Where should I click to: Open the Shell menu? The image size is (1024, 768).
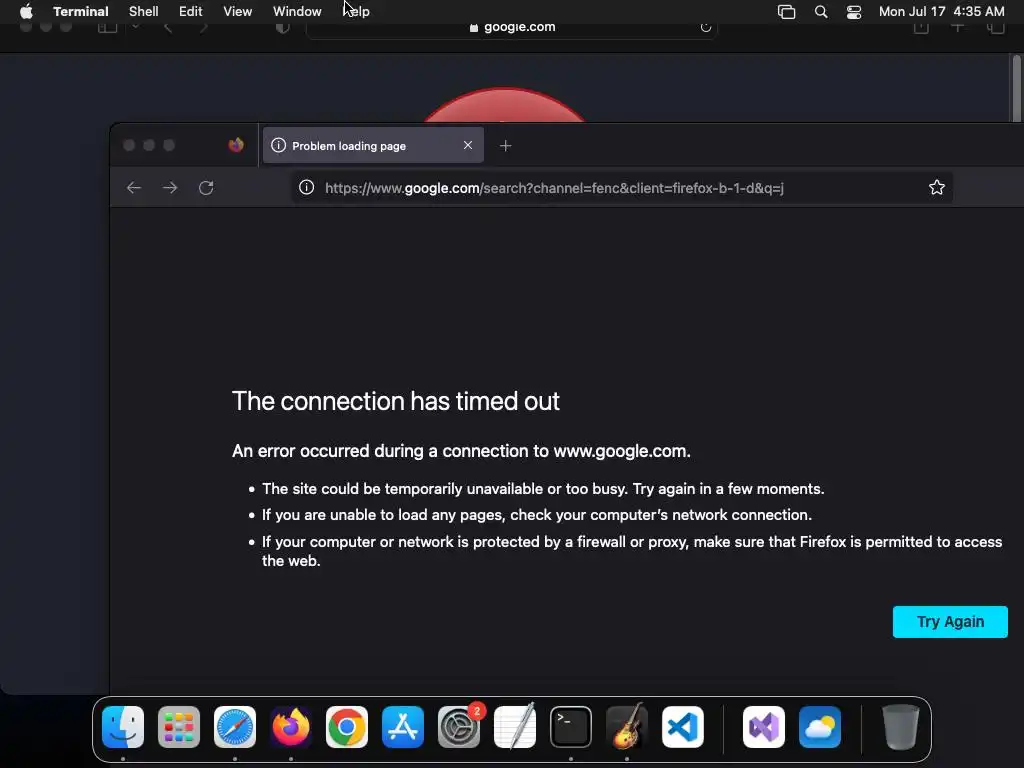pyautogui.click(x=144, y=11)
